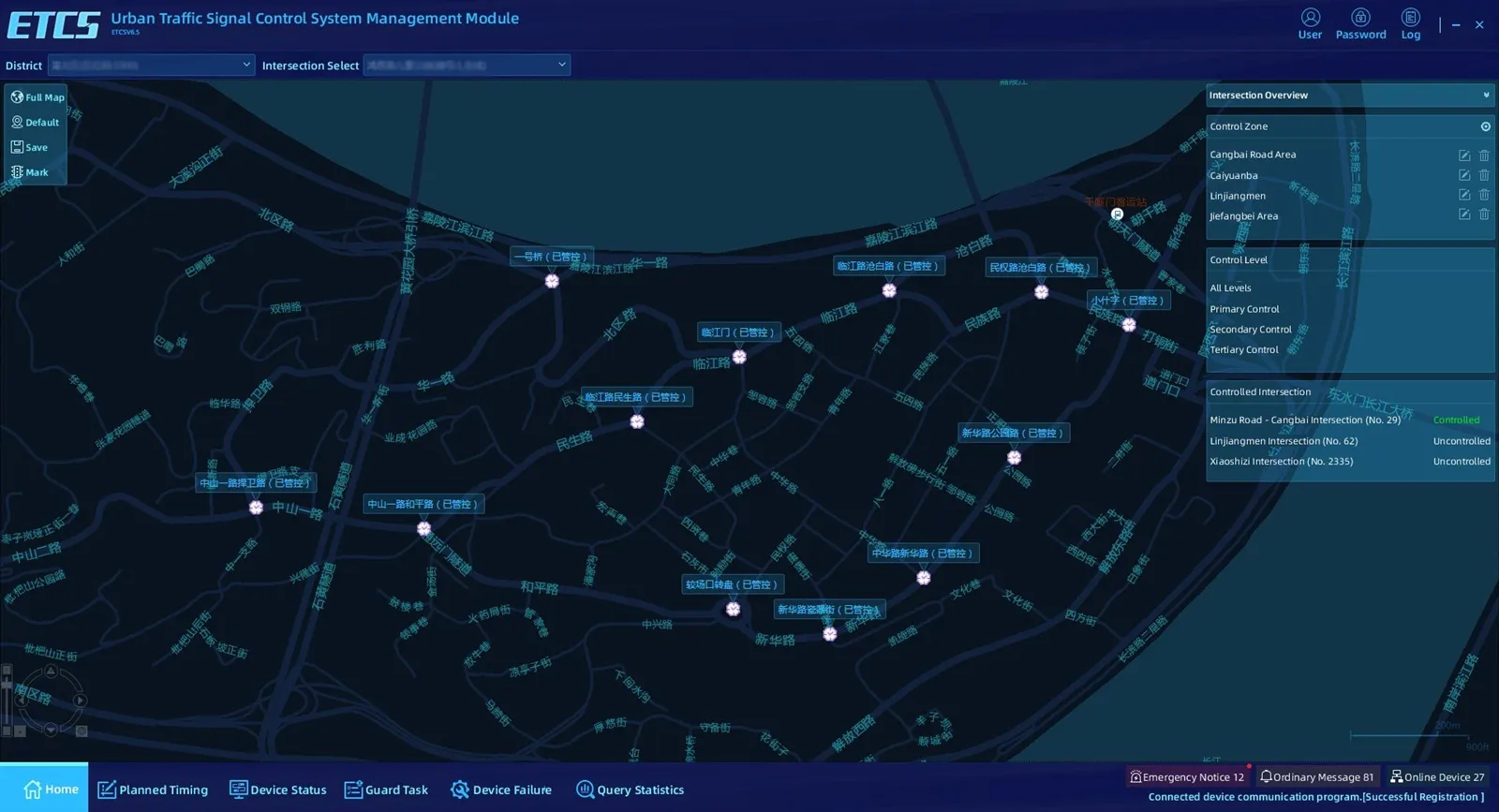This screenshot has height=812, width=1499.
Task: Open the Device Status tab
Action: [278, 790]
